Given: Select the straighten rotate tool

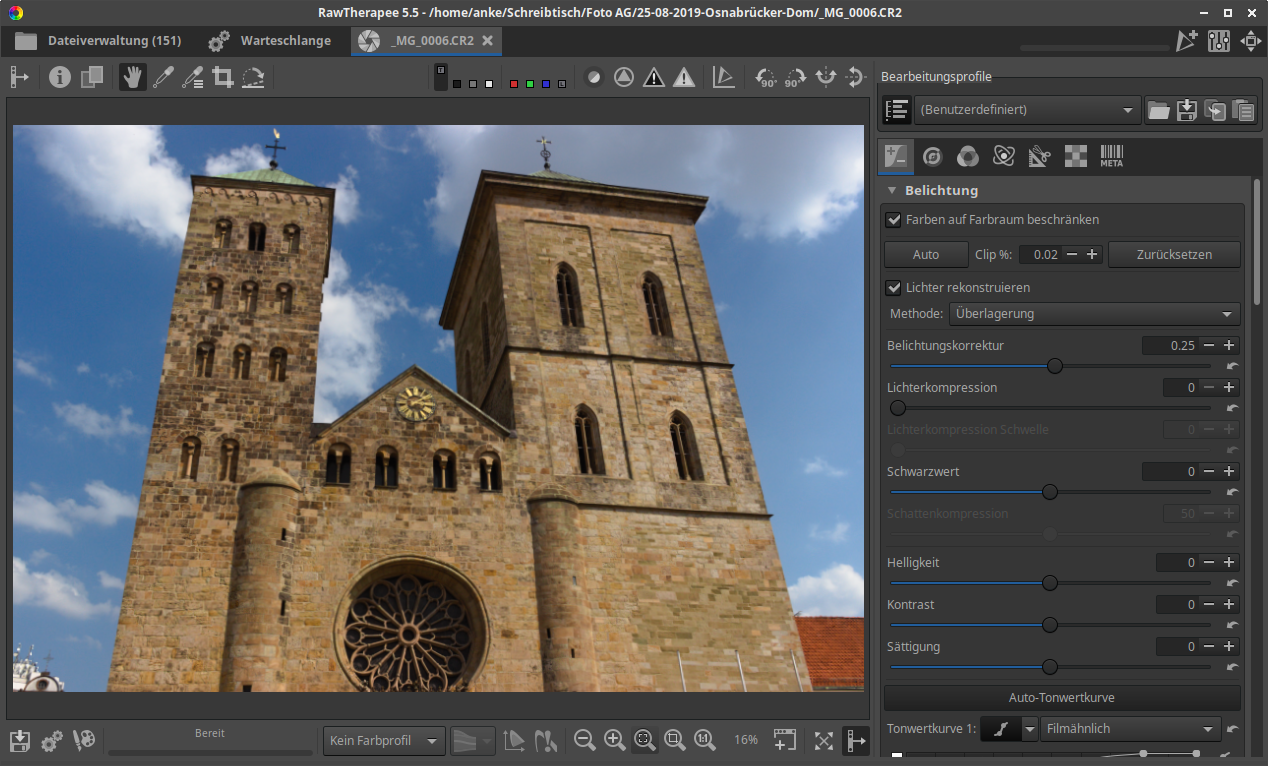Looking at the screenshot, I should click(253, 77).
